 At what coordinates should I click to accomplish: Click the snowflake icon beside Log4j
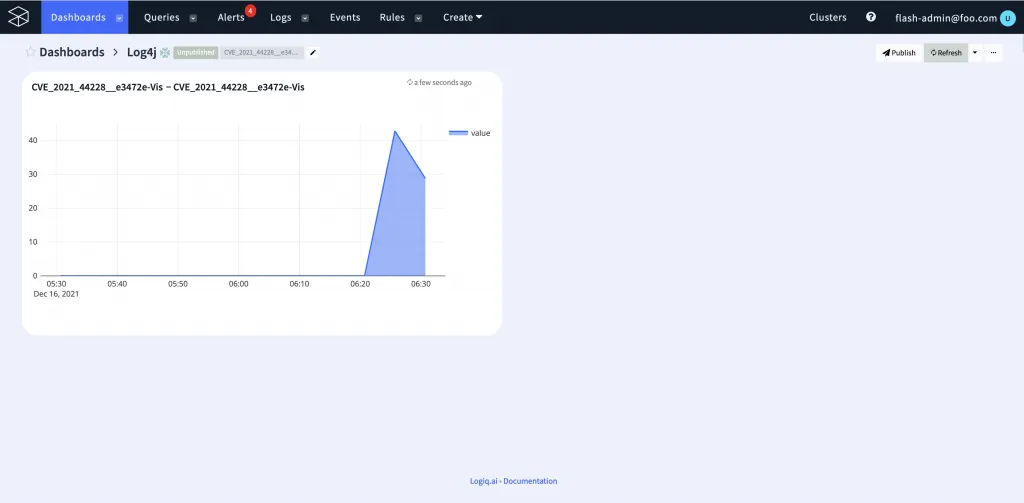pyautogui.click(x=165, y=52)
